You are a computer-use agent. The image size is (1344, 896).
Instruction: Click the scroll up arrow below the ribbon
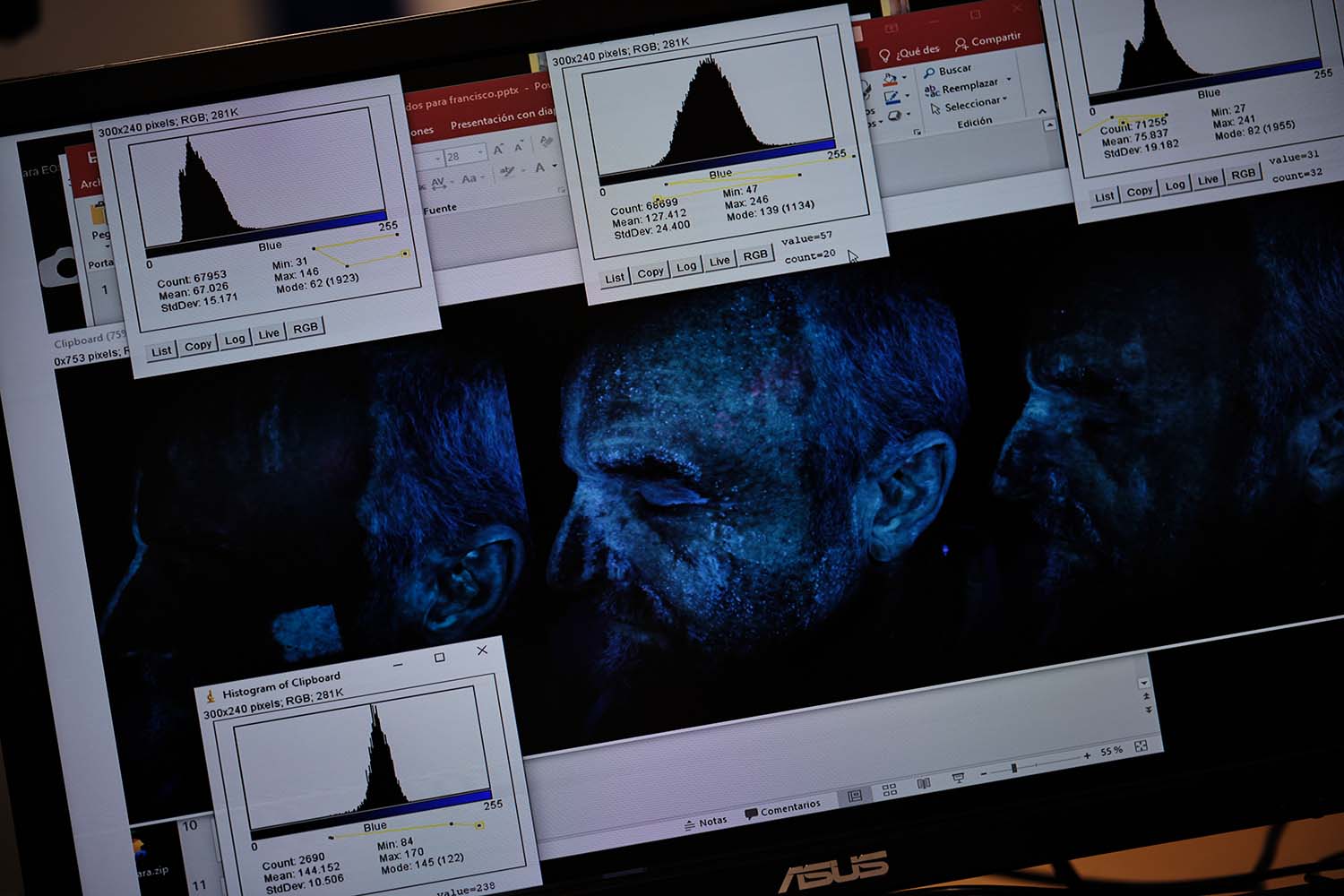1049,125
